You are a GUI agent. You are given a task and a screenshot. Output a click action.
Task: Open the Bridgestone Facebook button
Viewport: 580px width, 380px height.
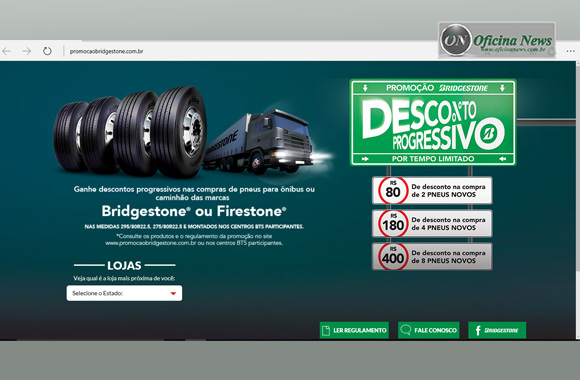(497, 330)
